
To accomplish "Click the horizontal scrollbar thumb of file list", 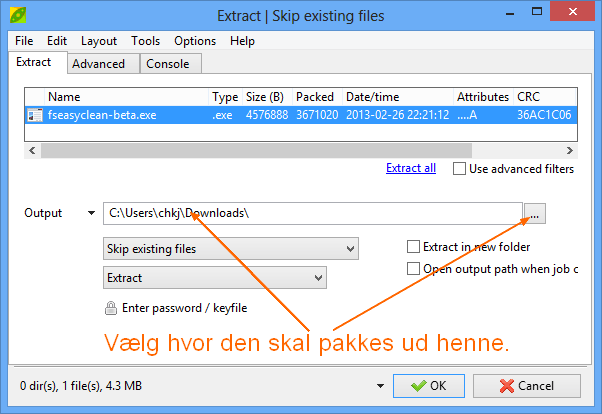I will tap(256, 151).
